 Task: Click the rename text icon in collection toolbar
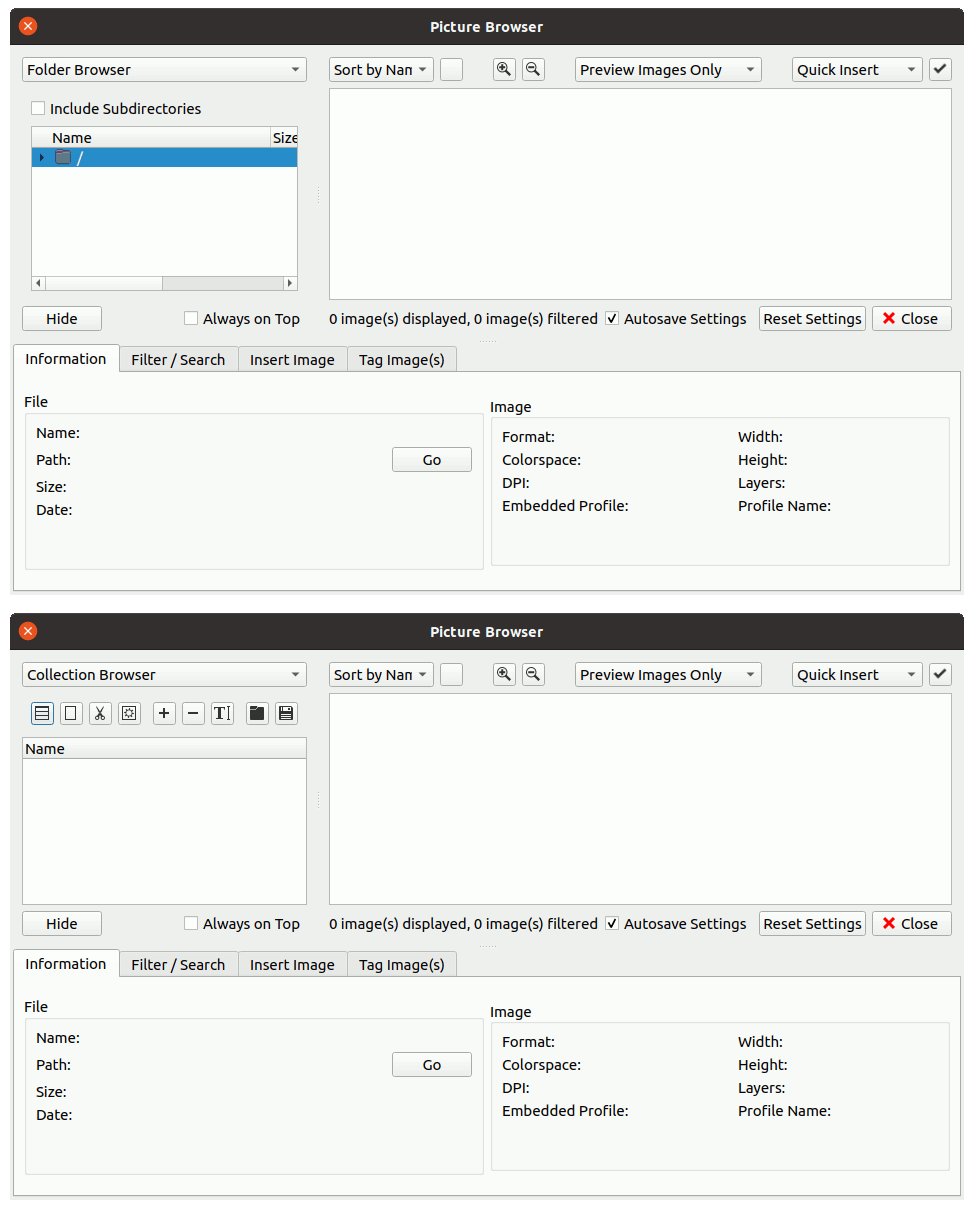222,713
